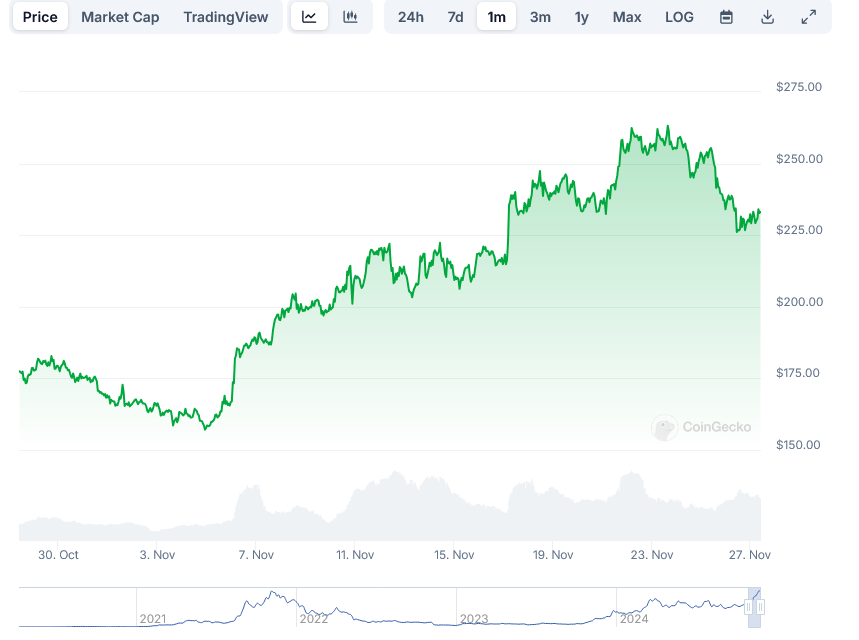The width and height of the screenshot is (859, 640).
Task: Set chart range to 1y
Action: pyautogui.click(x=581, y=17)
